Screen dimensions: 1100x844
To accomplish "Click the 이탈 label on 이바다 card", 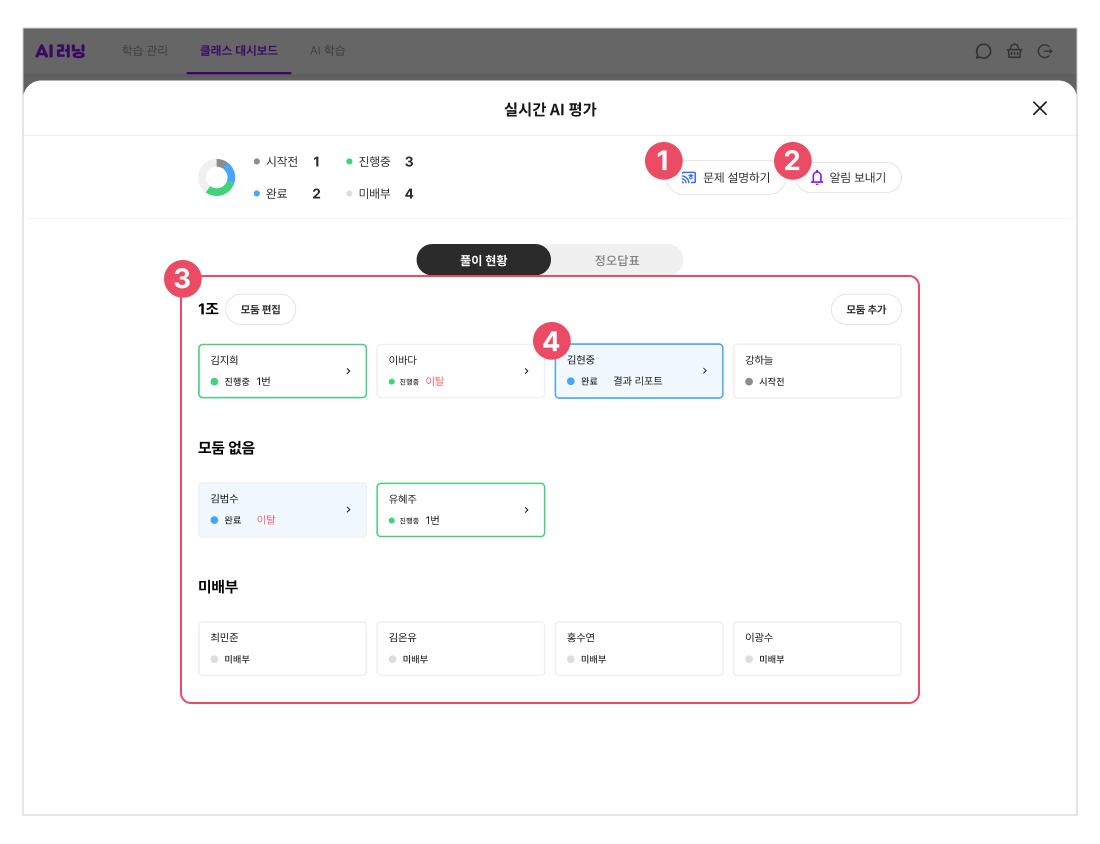I will pos(434,381).
